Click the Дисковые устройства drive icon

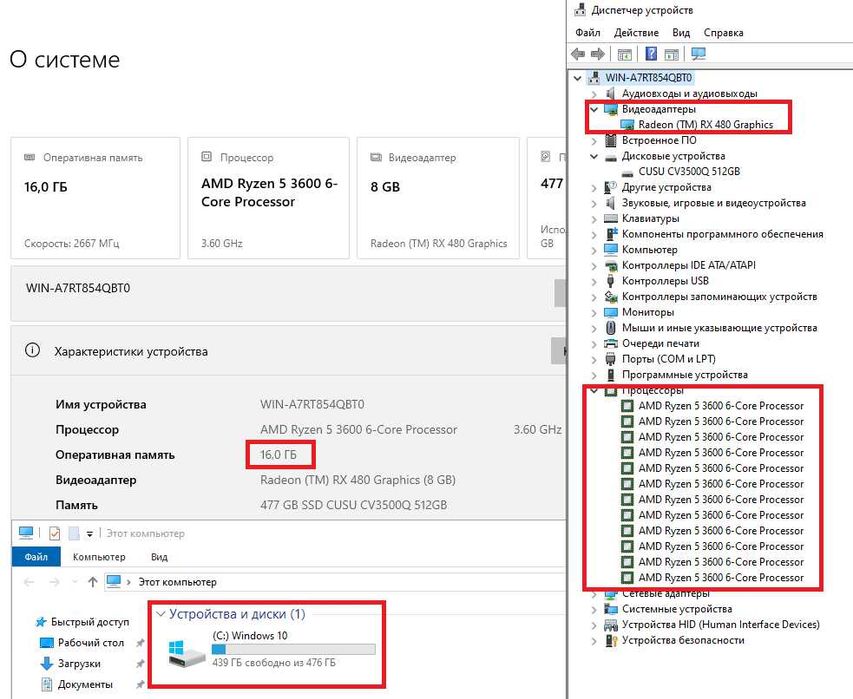pyautogui.click(x=611, y=157)
